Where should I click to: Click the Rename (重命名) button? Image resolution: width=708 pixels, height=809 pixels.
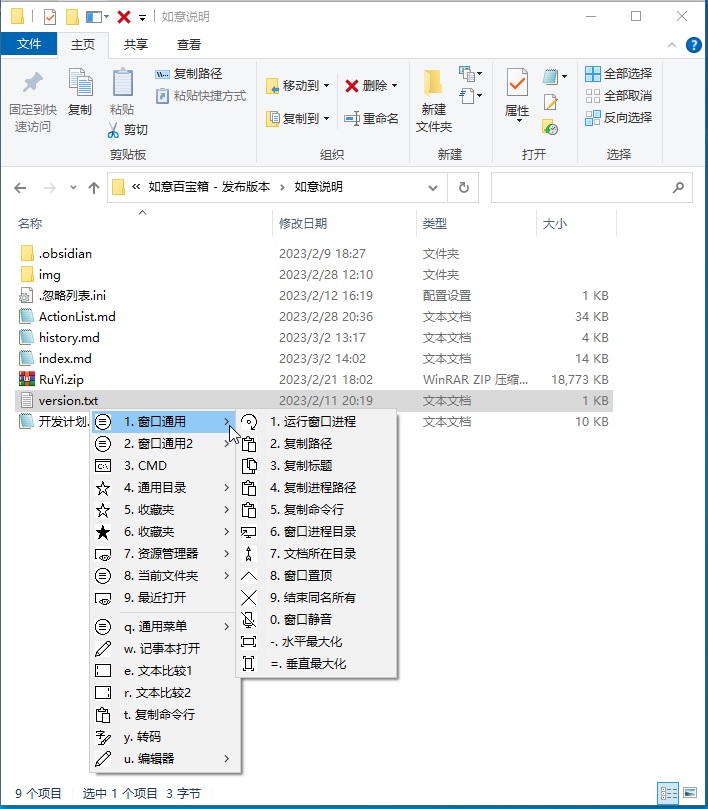(x=372, y=119)
